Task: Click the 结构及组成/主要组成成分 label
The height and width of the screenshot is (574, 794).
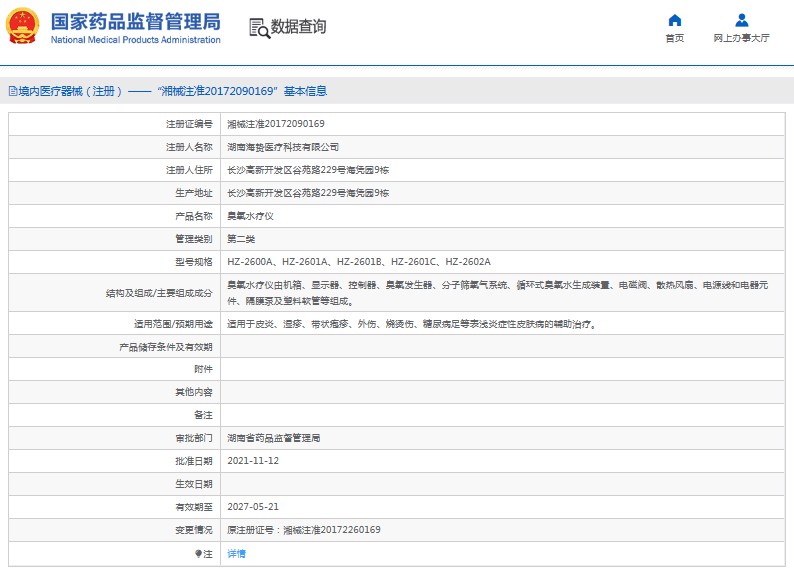Action: 159,293
